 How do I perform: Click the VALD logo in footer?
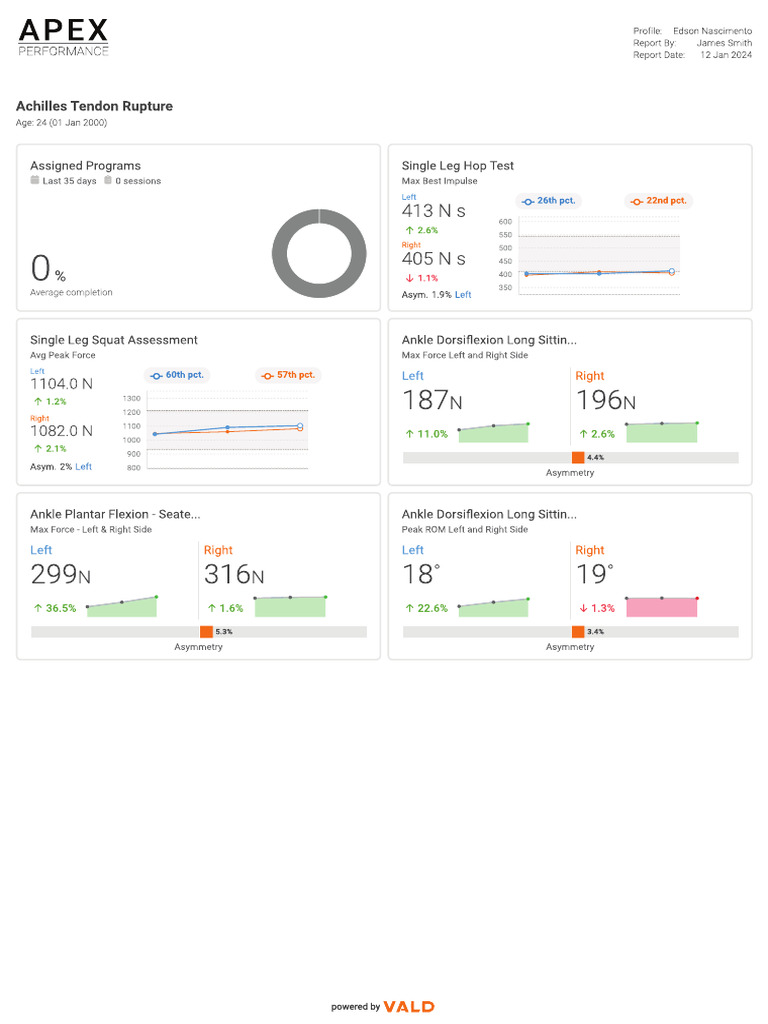409,1007
